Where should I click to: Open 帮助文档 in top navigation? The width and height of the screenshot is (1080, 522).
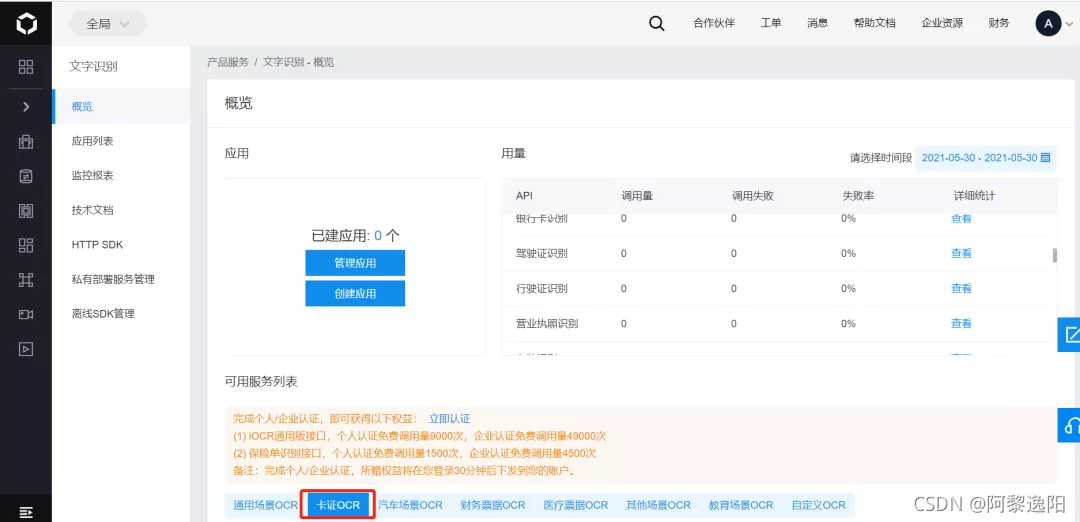(875, 23)
